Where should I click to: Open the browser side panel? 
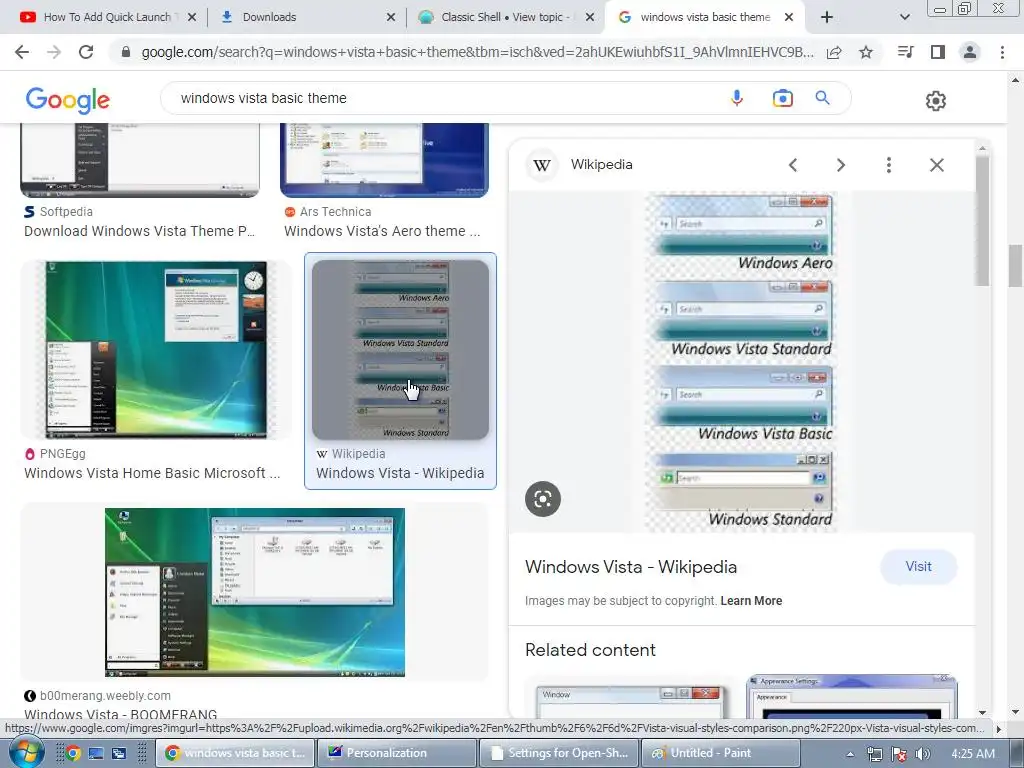pos(938,52)
